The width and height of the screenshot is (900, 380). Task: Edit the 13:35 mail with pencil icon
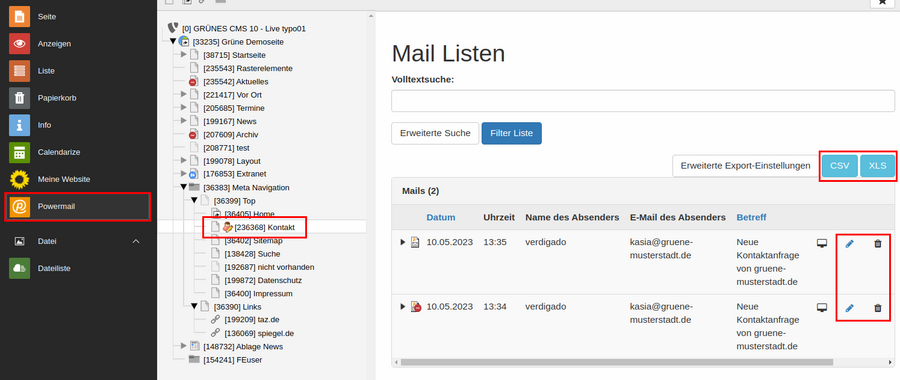point(849,244)
